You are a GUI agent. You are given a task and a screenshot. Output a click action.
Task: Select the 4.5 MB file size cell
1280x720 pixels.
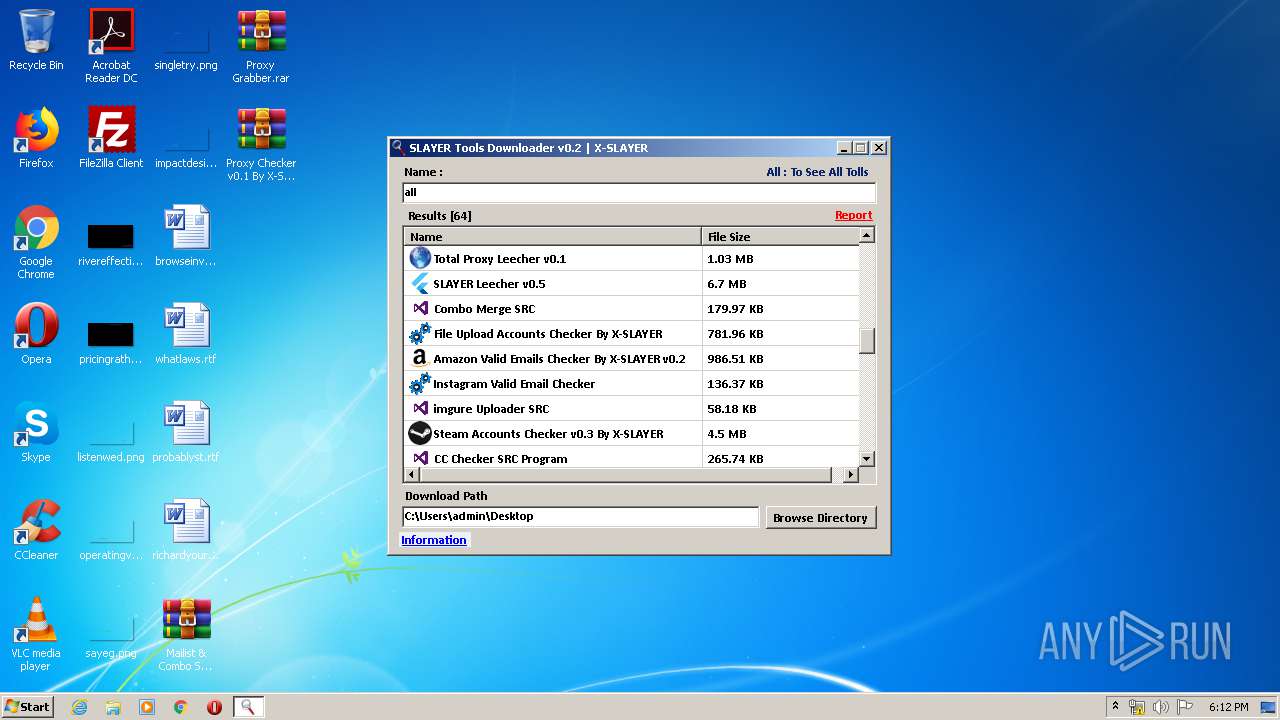coord(781,433)
